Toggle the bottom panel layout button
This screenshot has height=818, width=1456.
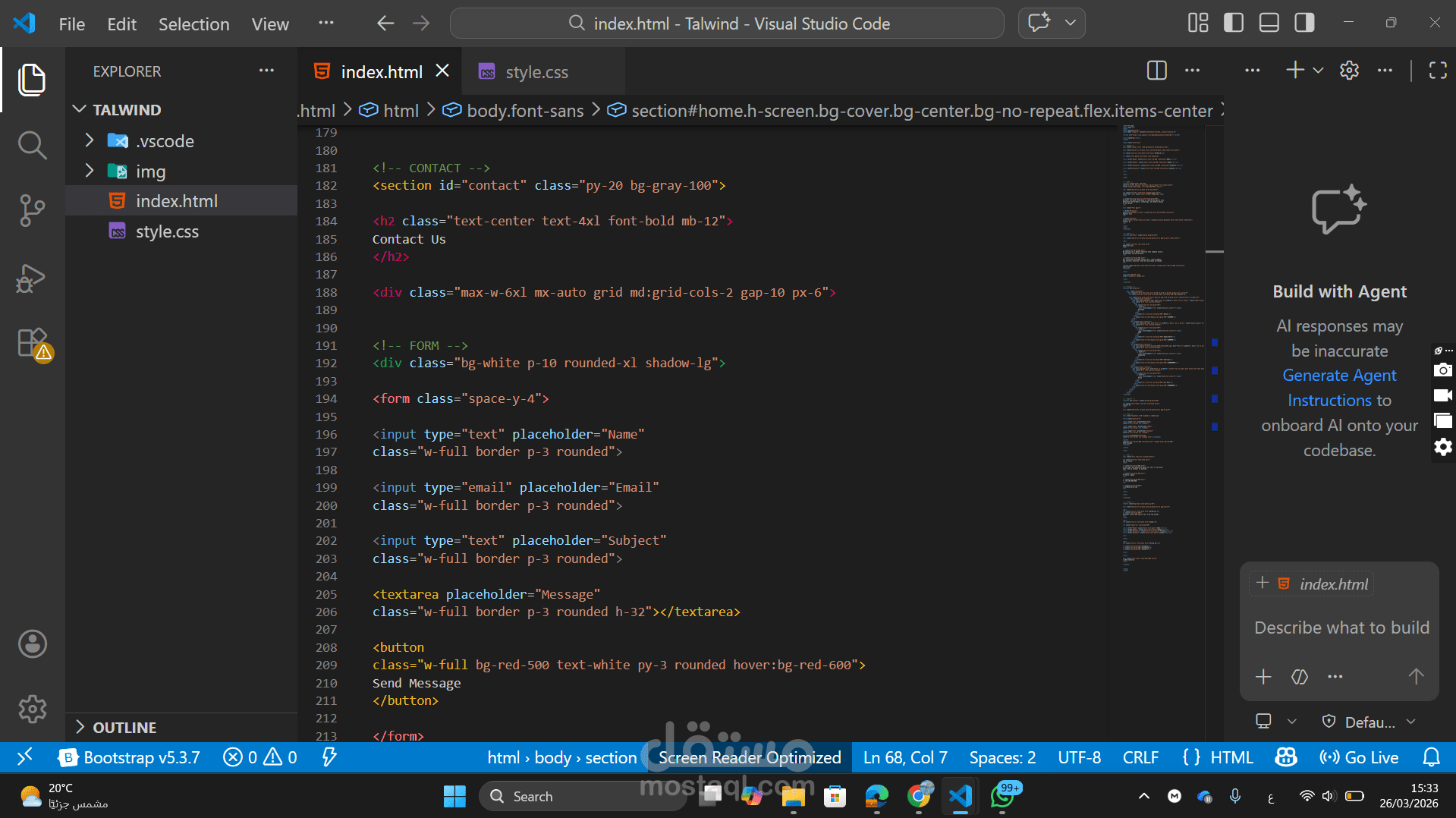(1269, 23)
